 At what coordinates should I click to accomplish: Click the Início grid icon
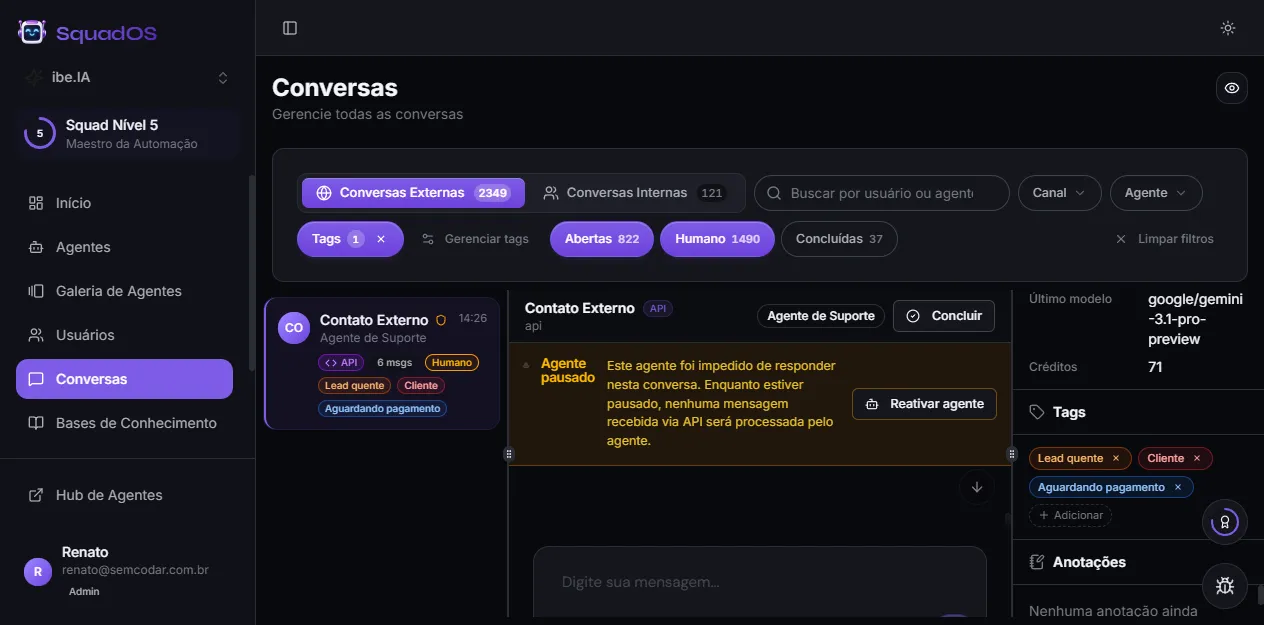36,203
